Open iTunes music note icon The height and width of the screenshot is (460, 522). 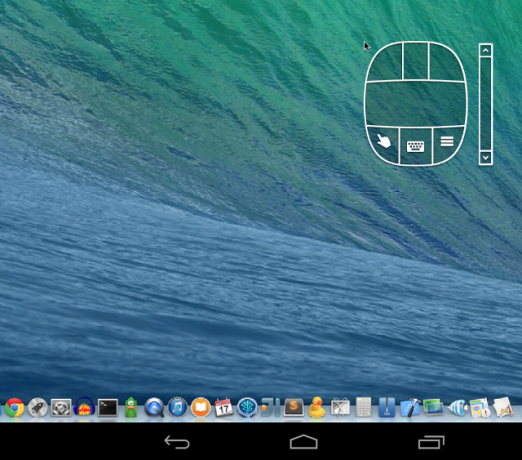(x=177, y=407)
